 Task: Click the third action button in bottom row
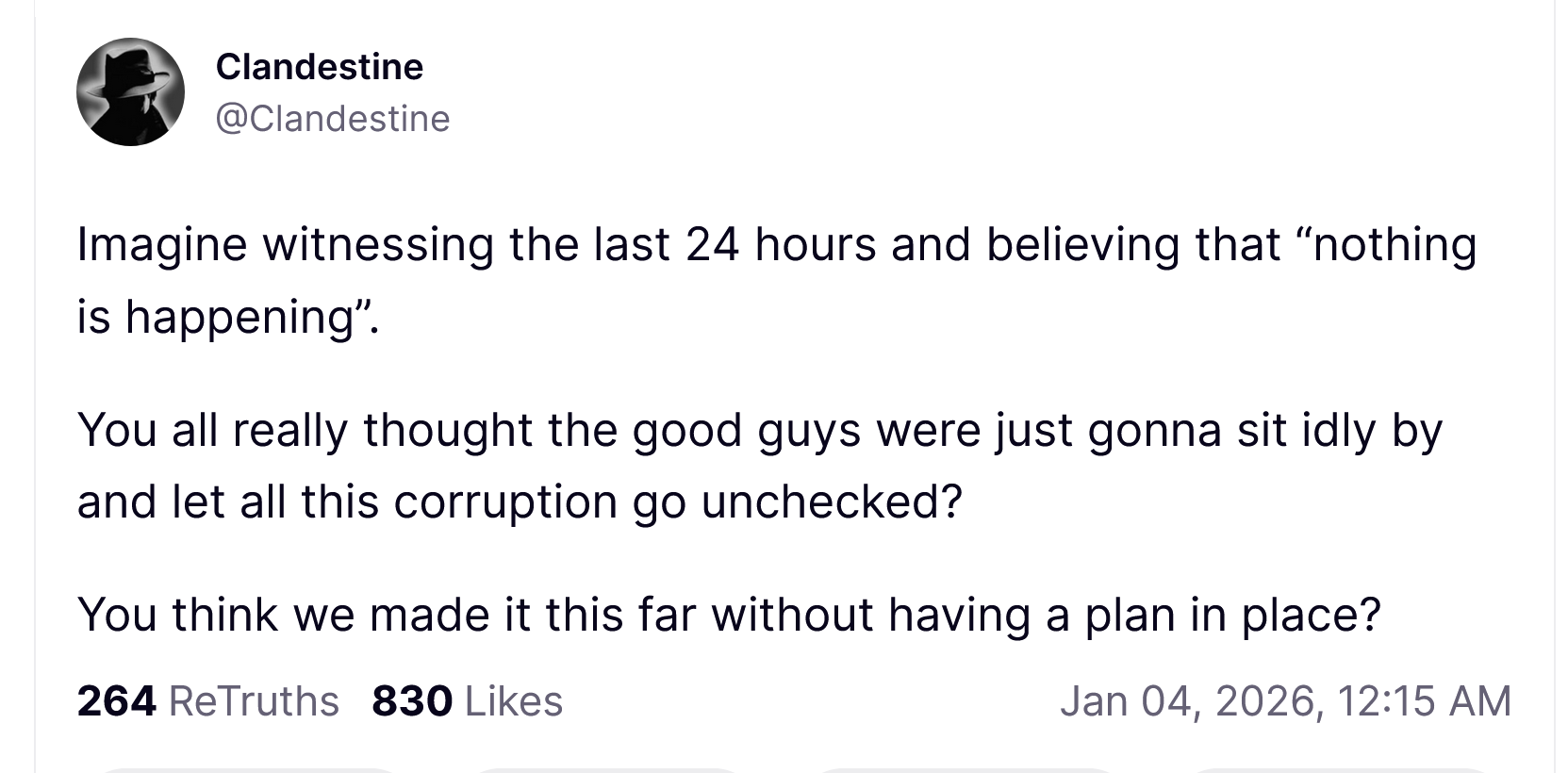pos(964,769)
